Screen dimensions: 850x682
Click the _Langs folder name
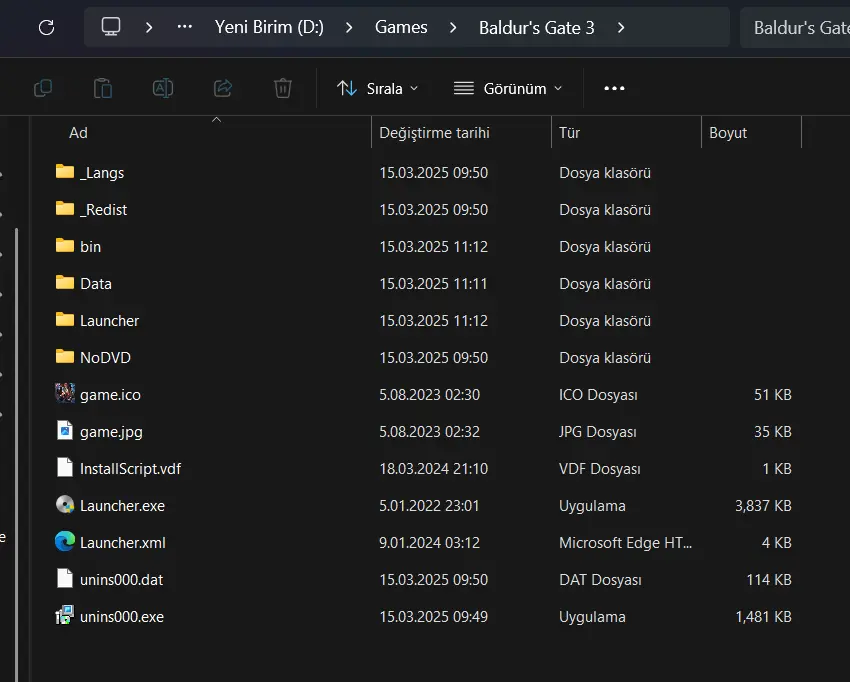[x=102, y=173]
